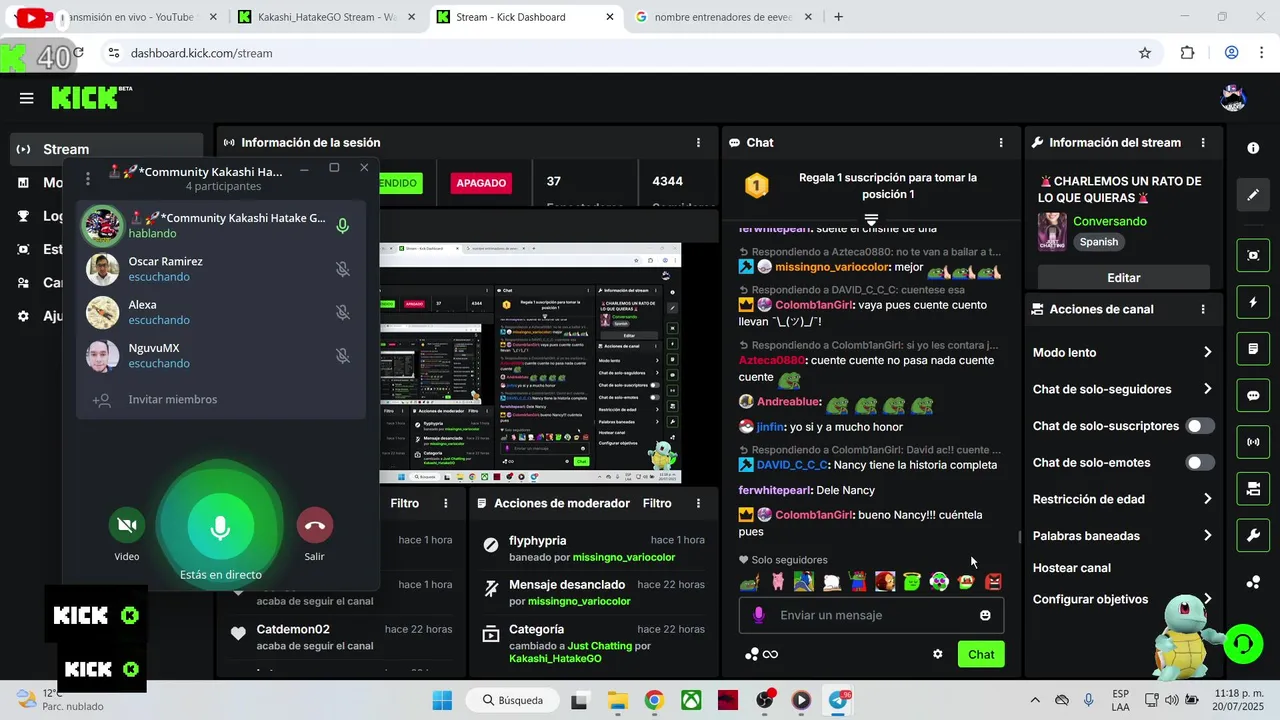The image size is (1280, 720).
Task: Open Windows Start menu
Action: (x=442, y=700)
